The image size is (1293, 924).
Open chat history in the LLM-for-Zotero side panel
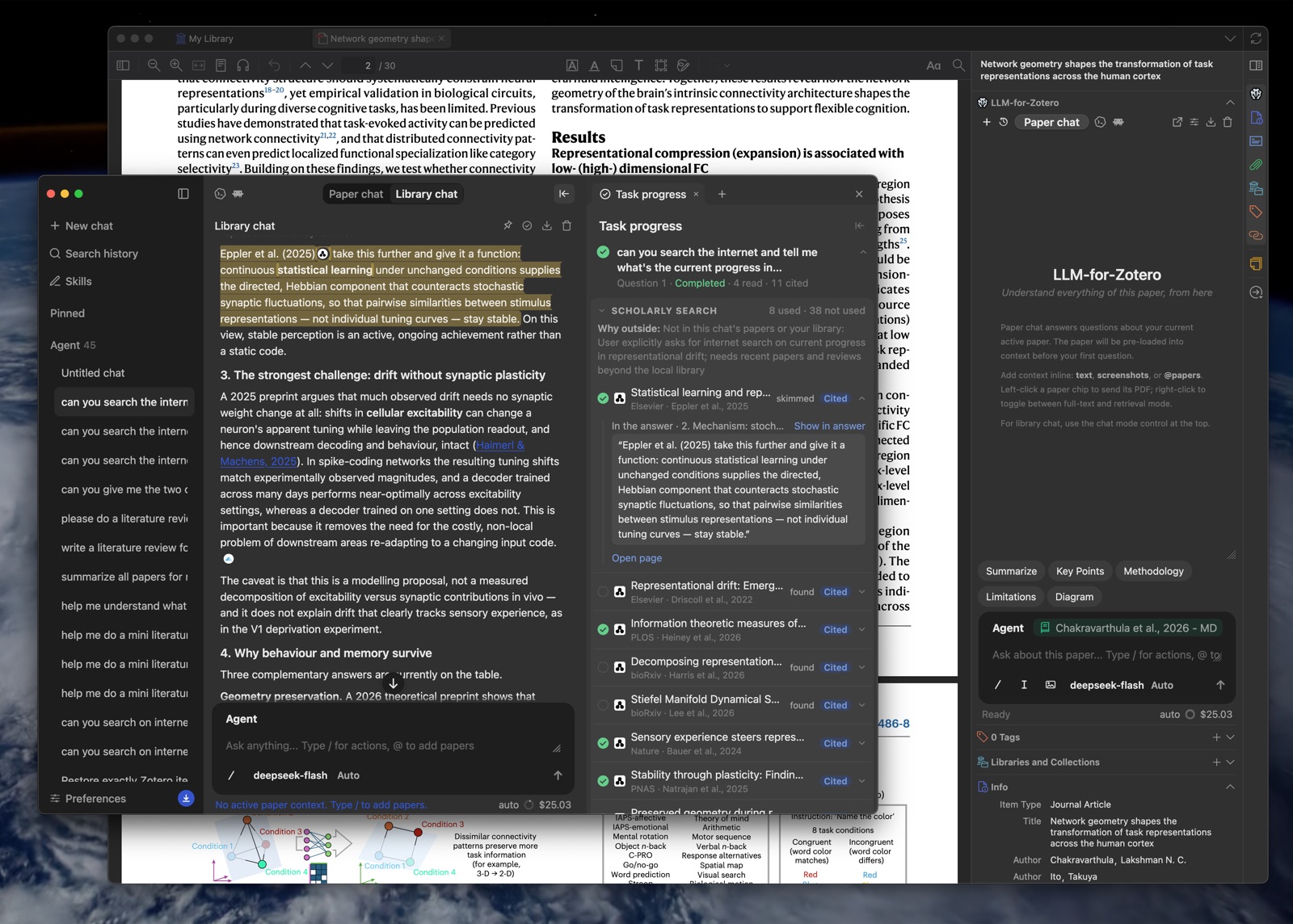1003,122
